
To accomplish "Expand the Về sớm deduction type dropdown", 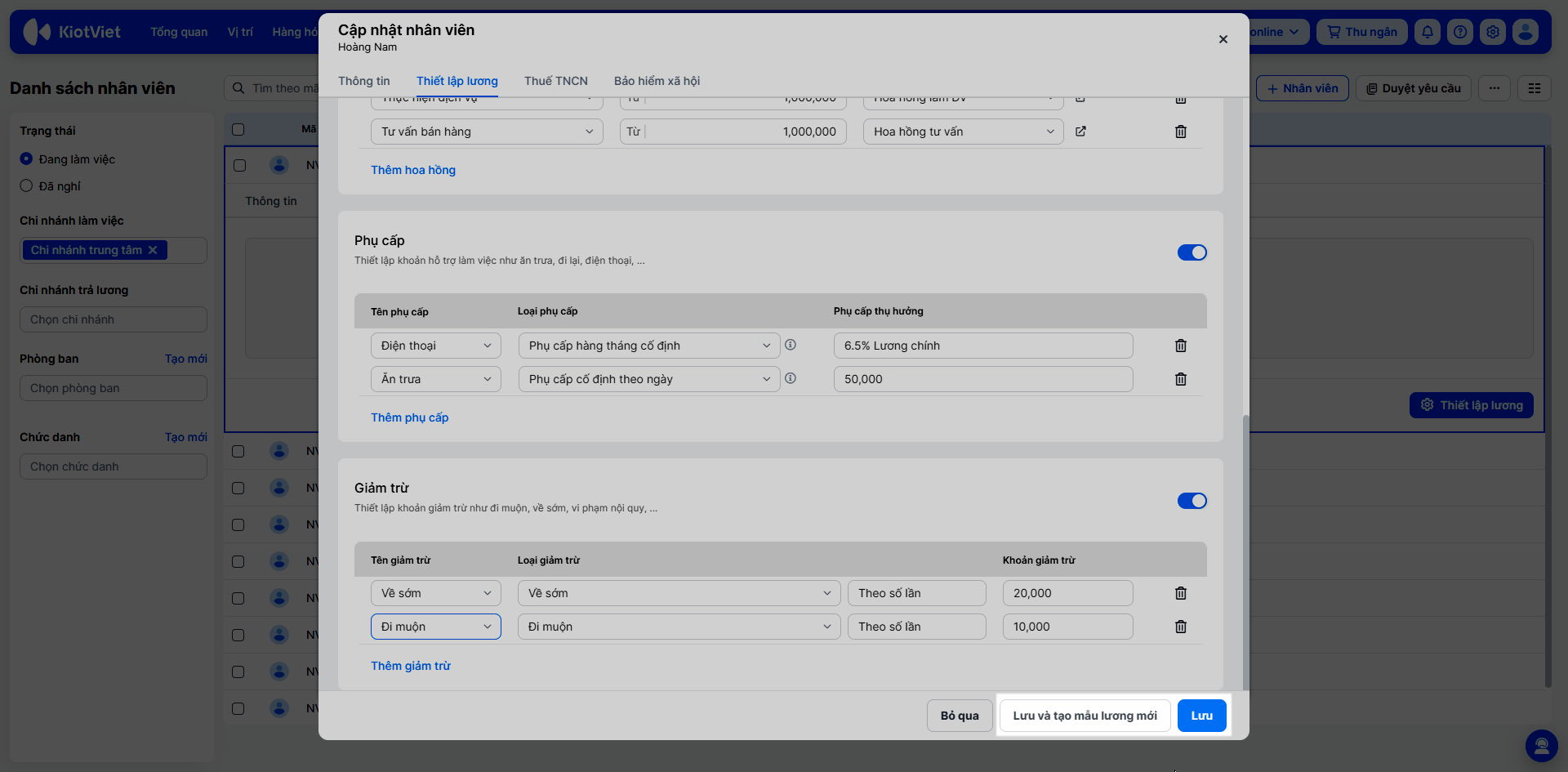I will 679,593.
